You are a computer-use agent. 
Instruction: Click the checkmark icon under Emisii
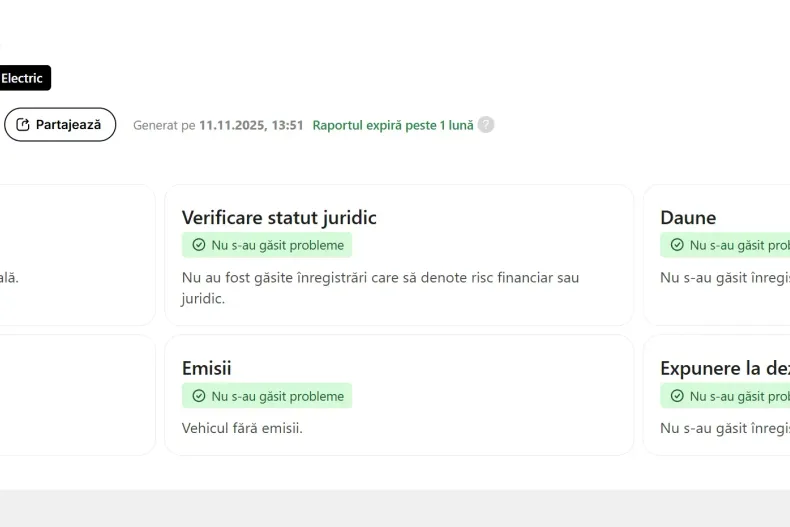point(198,396)
